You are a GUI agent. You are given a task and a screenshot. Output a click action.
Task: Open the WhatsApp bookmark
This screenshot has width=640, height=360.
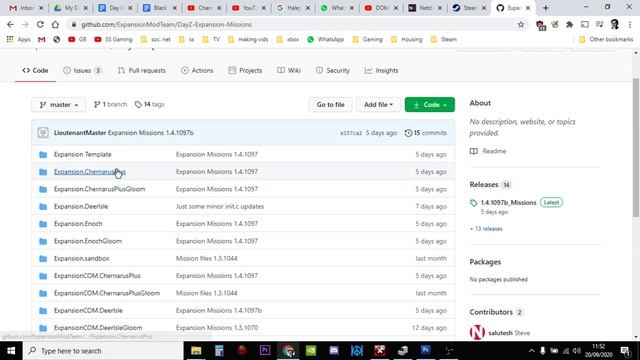coord(325,39)
